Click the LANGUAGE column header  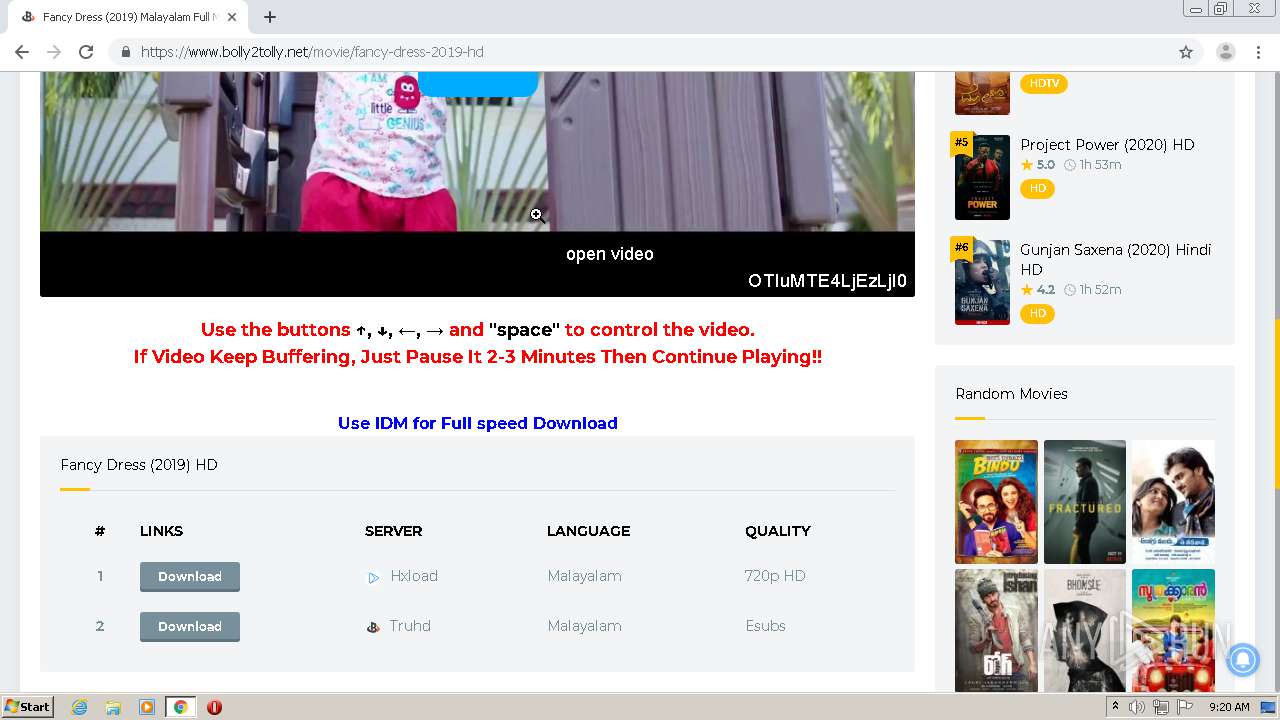[x=588, y=531]
